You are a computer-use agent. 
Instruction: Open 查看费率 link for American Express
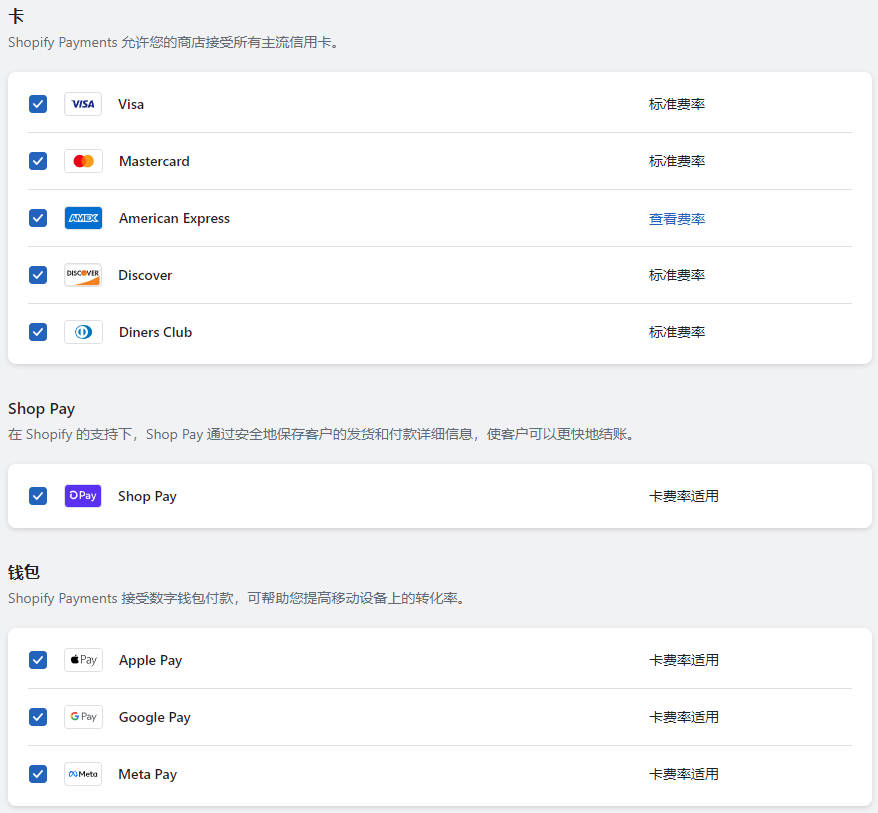coord(677,218)
